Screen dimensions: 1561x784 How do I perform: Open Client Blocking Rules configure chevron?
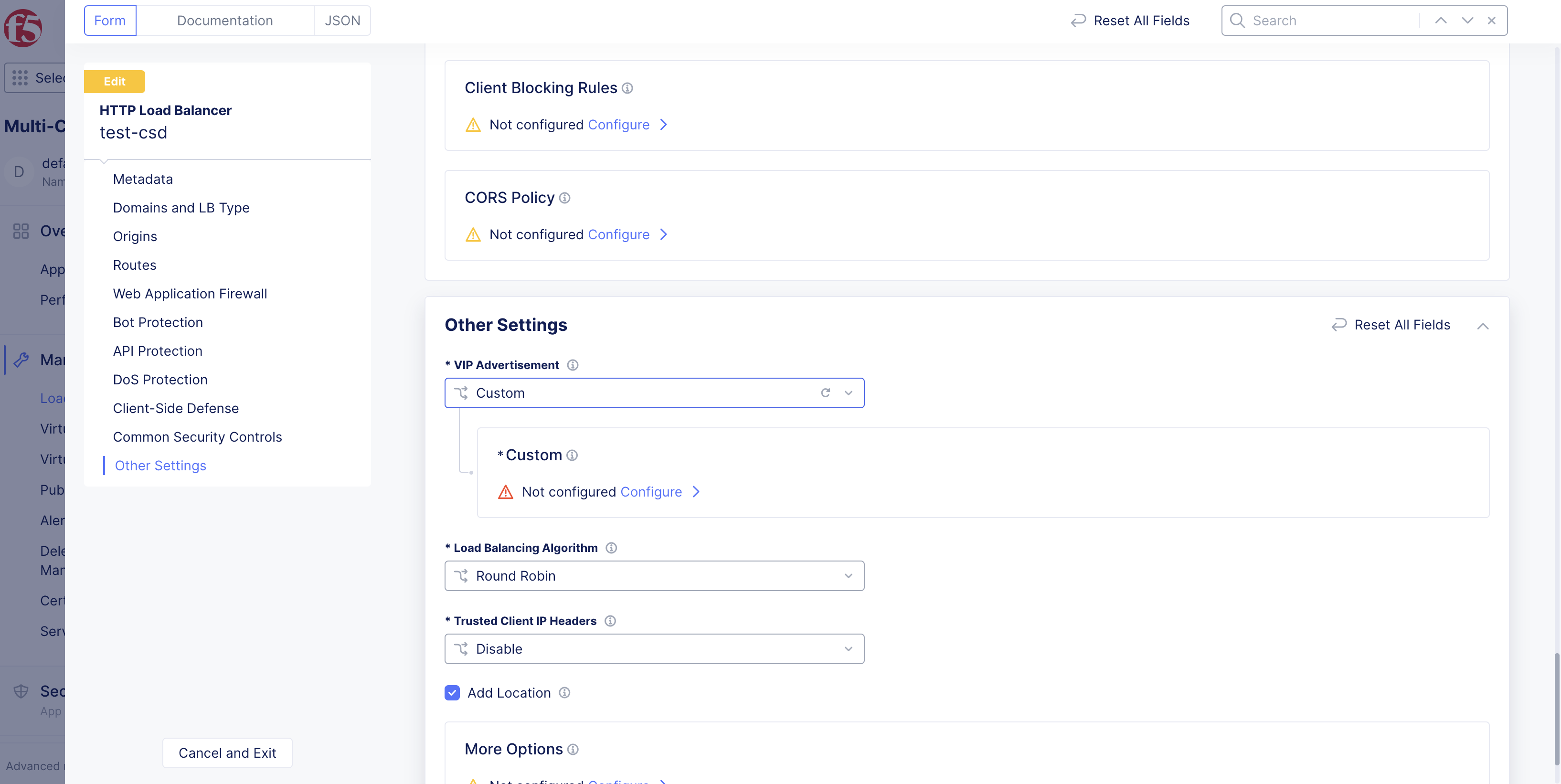tap(664, 125)
